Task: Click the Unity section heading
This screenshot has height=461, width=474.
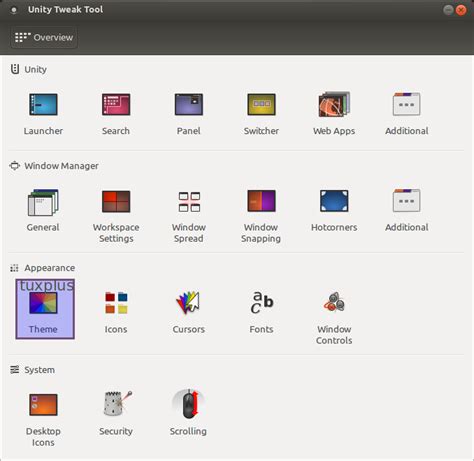Action: click(35, 69)
